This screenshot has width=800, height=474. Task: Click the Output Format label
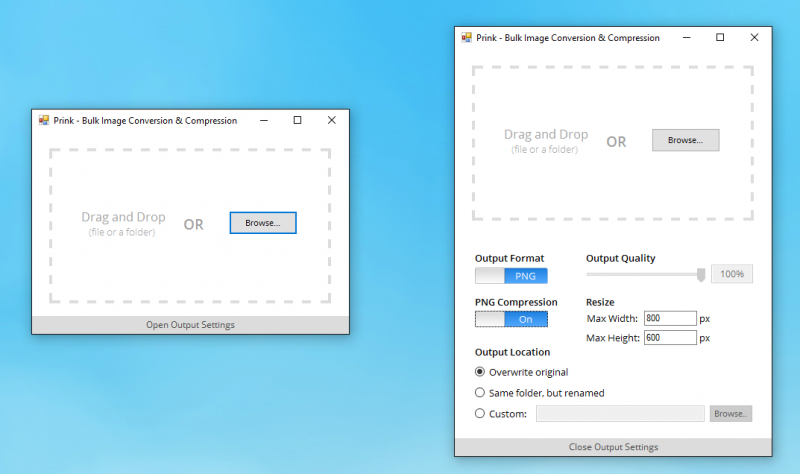coord(509,258)
